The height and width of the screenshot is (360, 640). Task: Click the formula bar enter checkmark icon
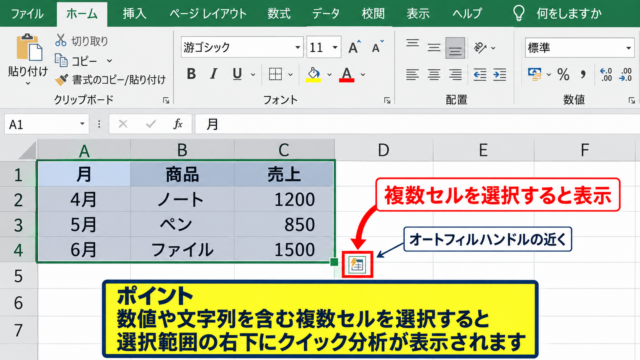151,124
